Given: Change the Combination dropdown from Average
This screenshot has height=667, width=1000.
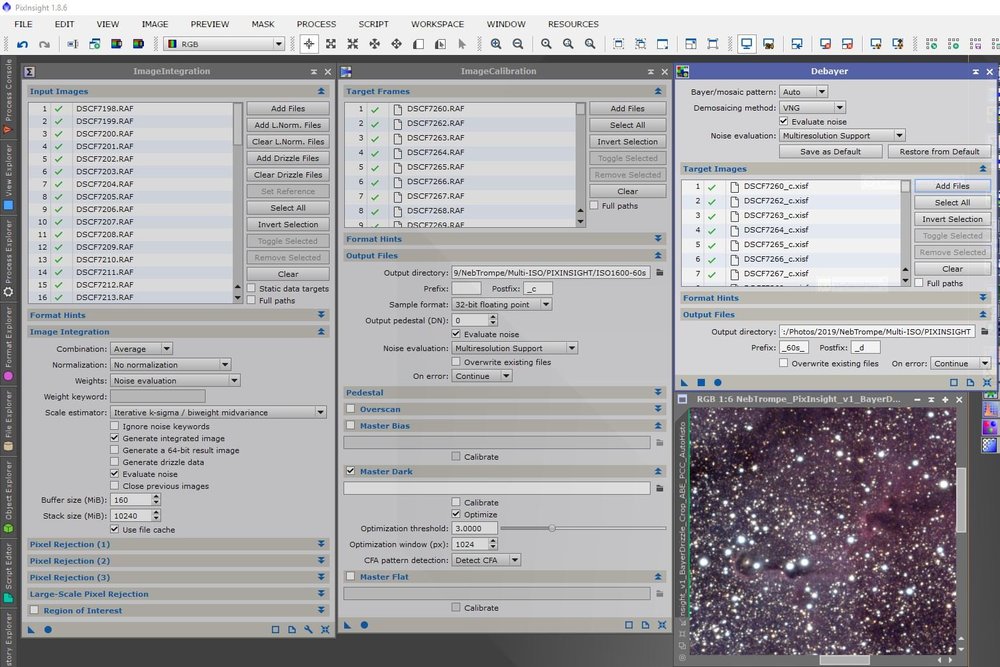Looking at the screenshot, I should tap(141, 348).
